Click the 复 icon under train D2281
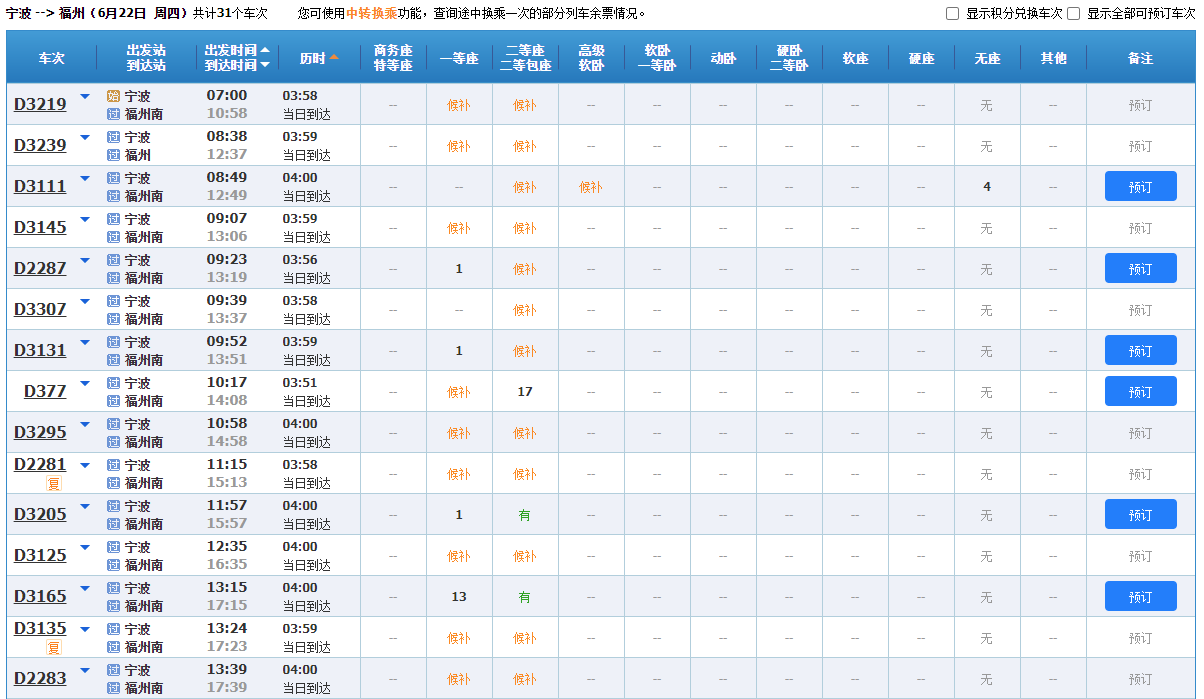Image resolution: width=1204 pixels, height=699 pixels. pyautogui.click(x=54, y=484)
